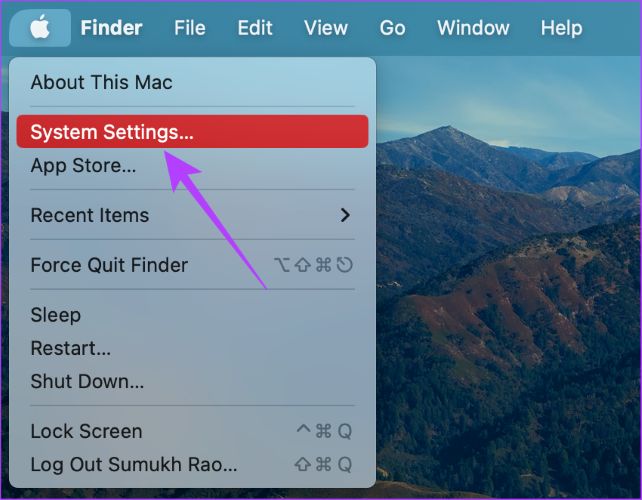This screenshot has width=642, height=500.
Task: Click Lock Screen menu entry
Action: (x=86, y=431)
